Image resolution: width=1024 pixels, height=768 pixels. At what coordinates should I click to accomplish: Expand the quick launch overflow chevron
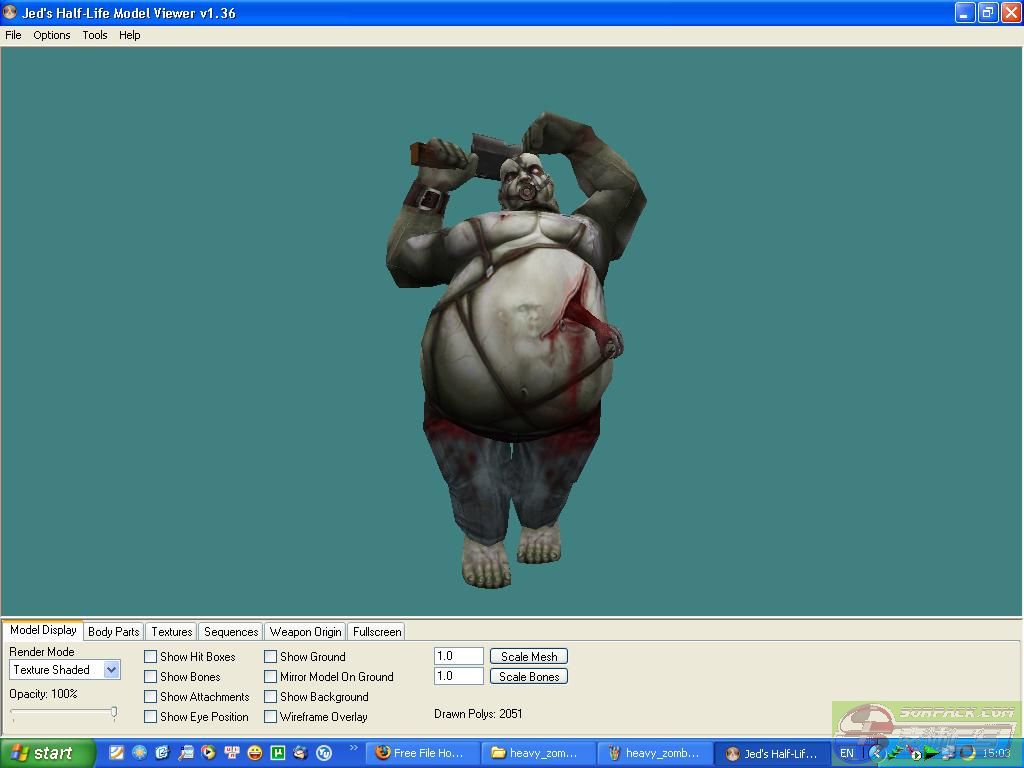353,748
